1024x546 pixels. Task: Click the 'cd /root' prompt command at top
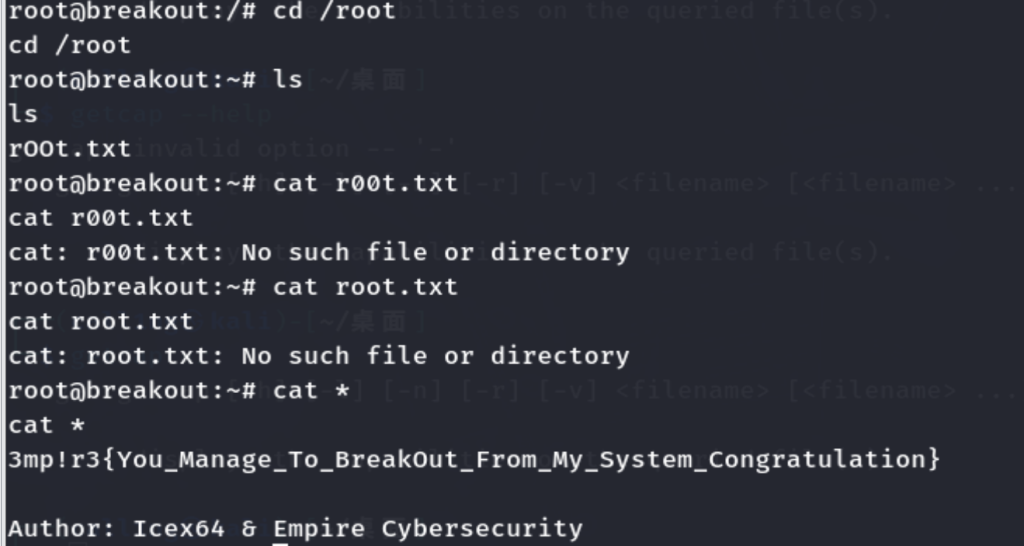click(x=334, y=12)
